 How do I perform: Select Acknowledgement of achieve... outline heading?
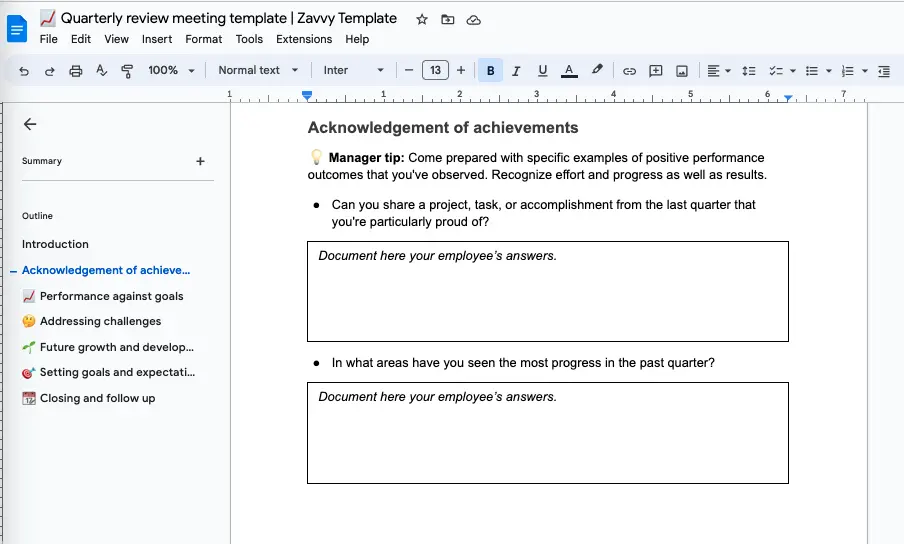point(106,270)
